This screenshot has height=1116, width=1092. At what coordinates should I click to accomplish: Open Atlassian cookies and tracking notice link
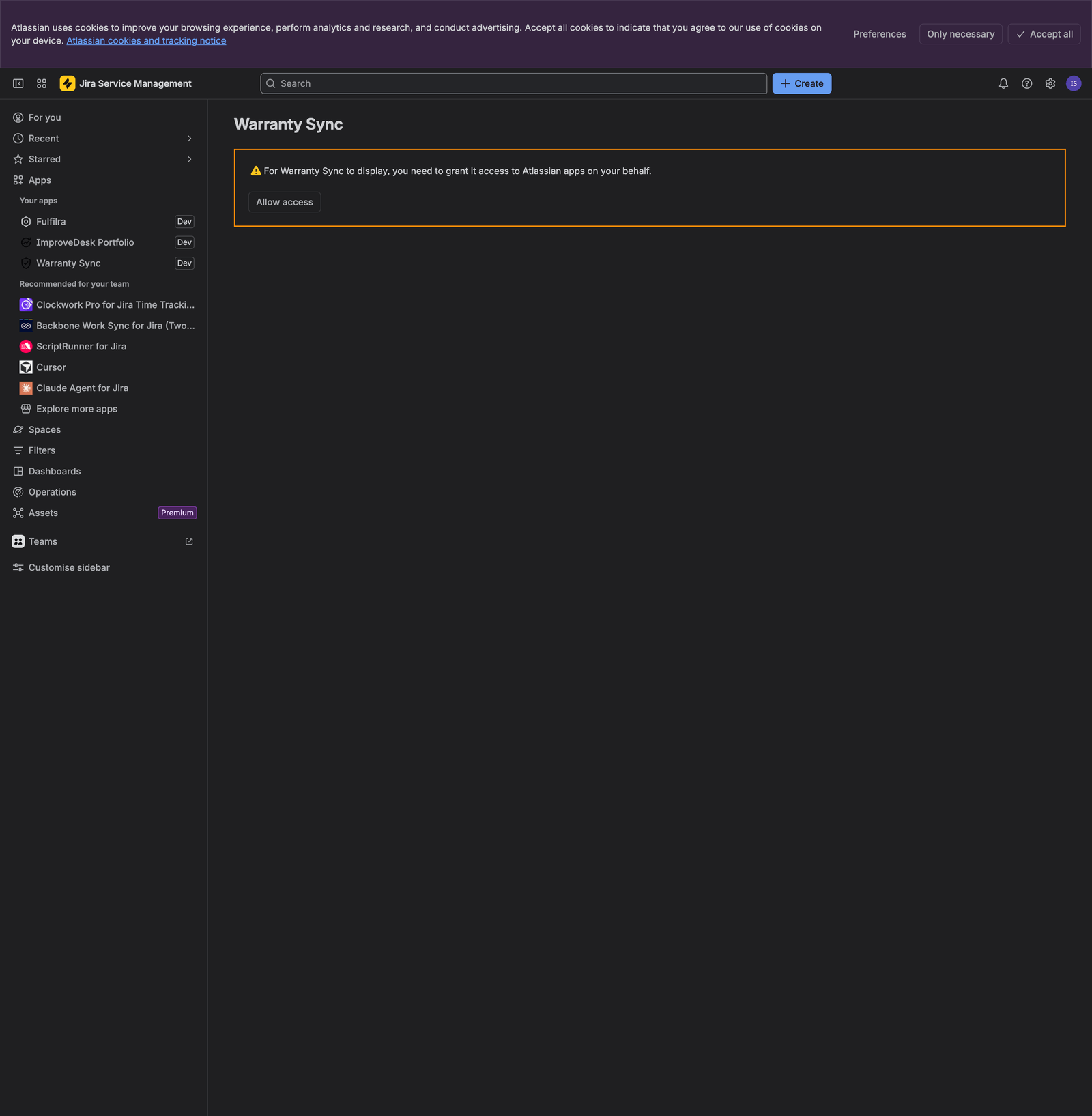(146, 41)
